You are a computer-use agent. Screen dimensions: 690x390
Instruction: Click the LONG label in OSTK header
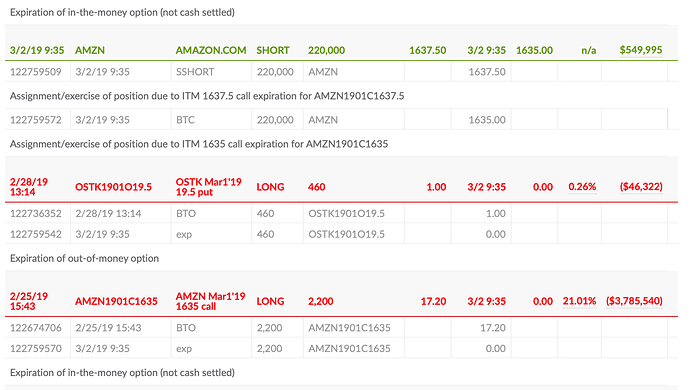[270, 187]
